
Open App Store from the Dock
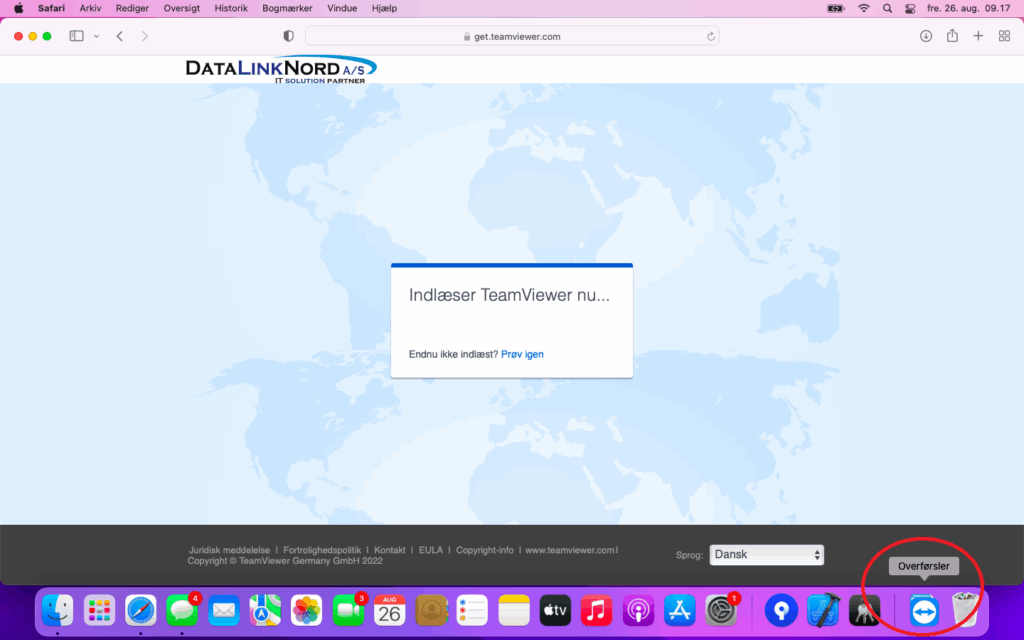pos(680,610)
